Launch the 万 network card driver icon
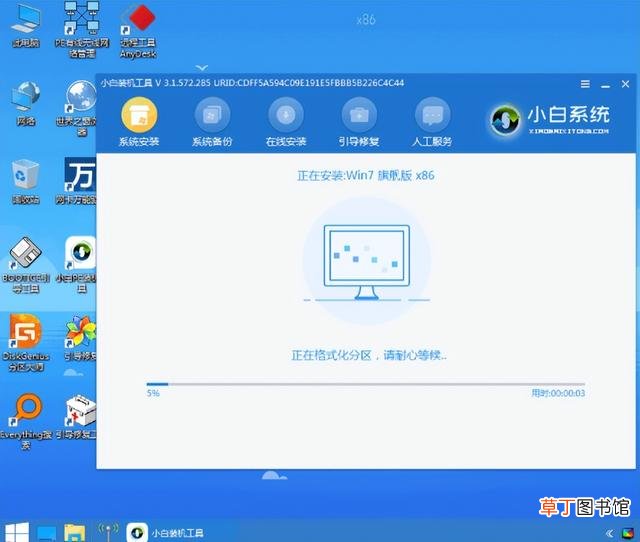This screenshot has height=542, width=640. (x=79, y=180)
